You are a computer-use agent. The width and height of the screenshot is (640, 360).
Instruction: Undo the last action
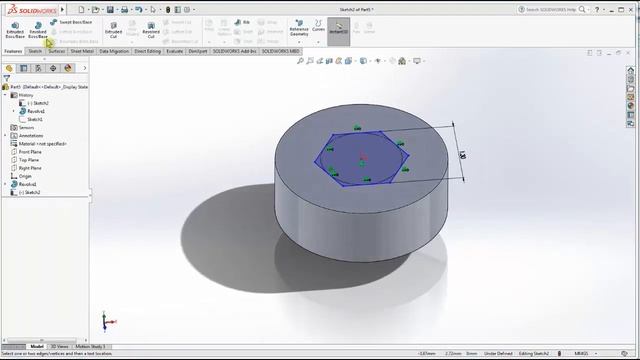pos(139,9)
